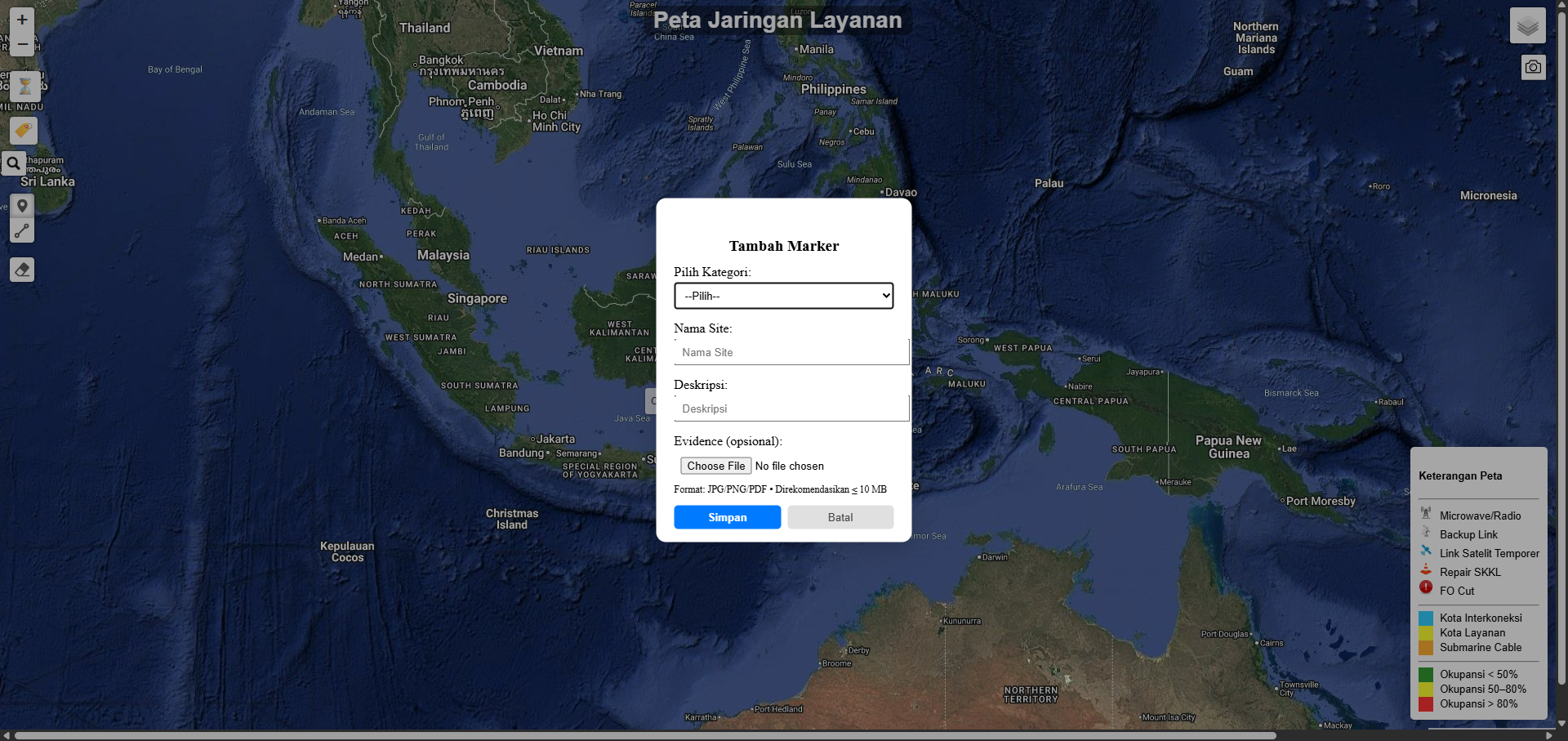Save the marker with Simpan
1568x741 pixels.
tap(727, 517)
